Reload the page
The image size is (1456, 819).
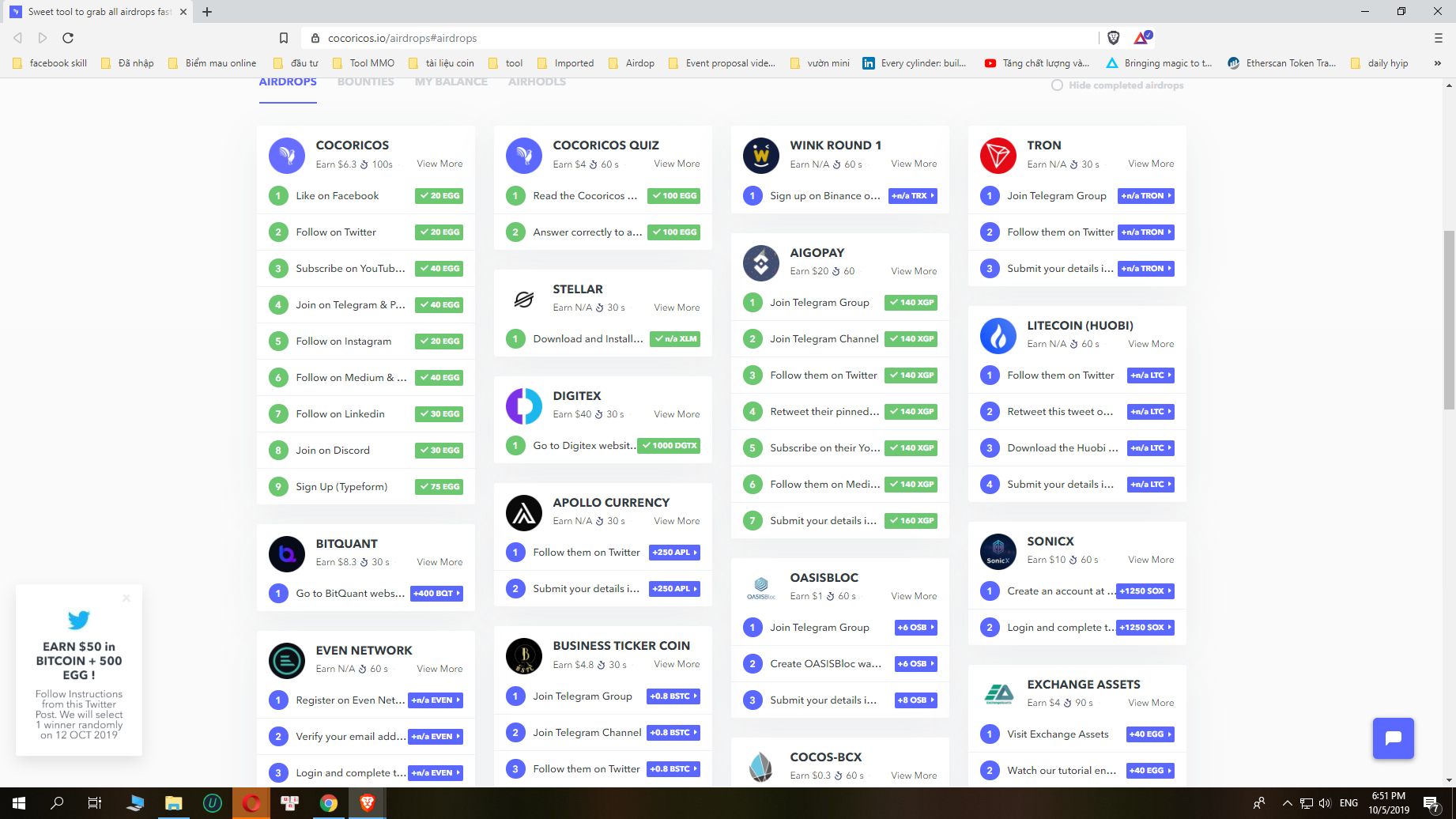pos(68,38)
